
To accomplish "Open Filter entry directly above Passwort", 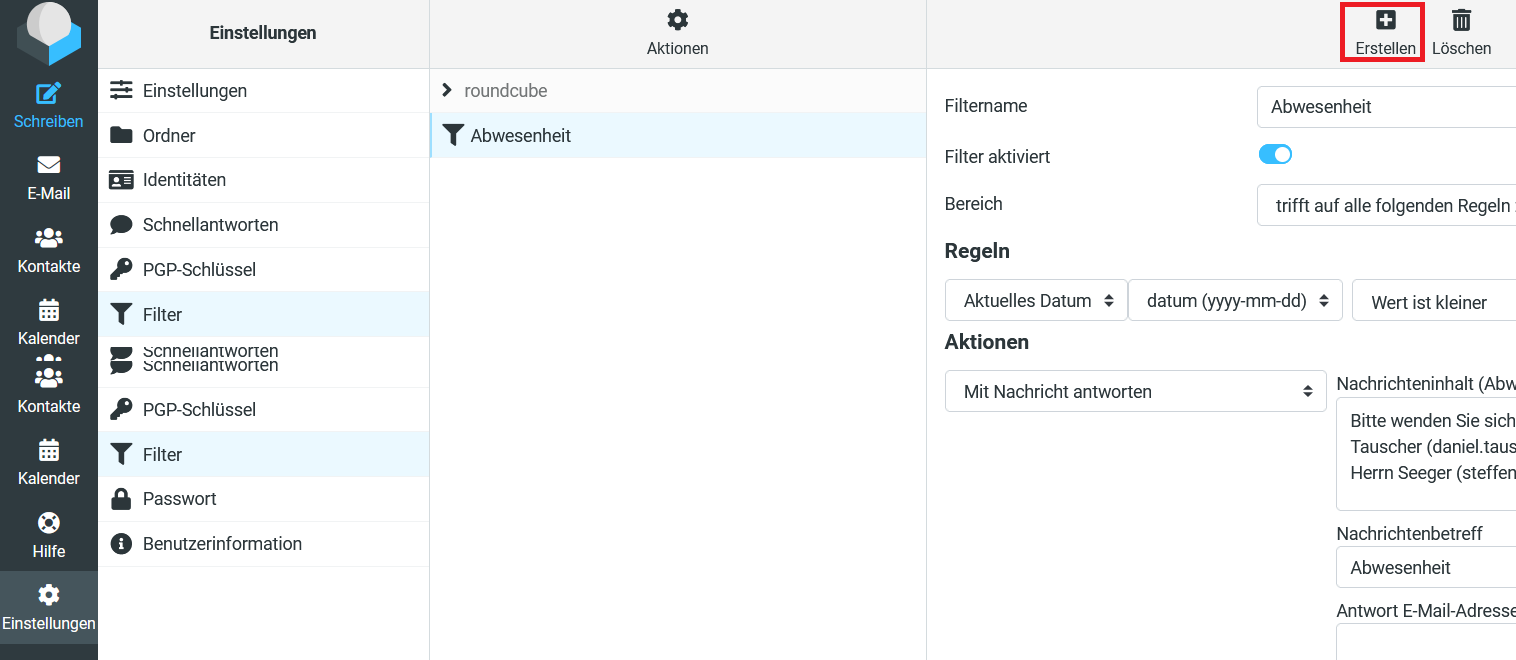I will point(264,454).
